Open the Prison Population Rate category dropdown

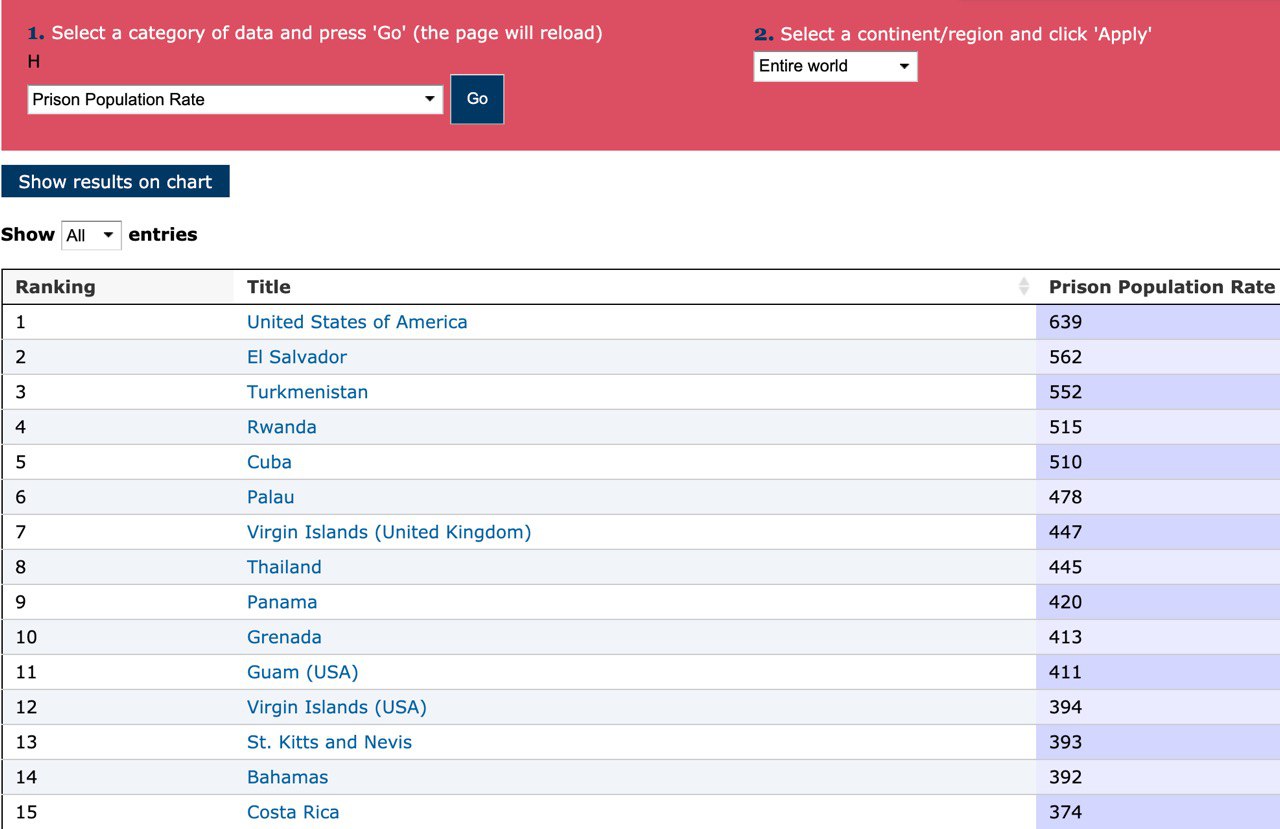[x=235, y=99]
